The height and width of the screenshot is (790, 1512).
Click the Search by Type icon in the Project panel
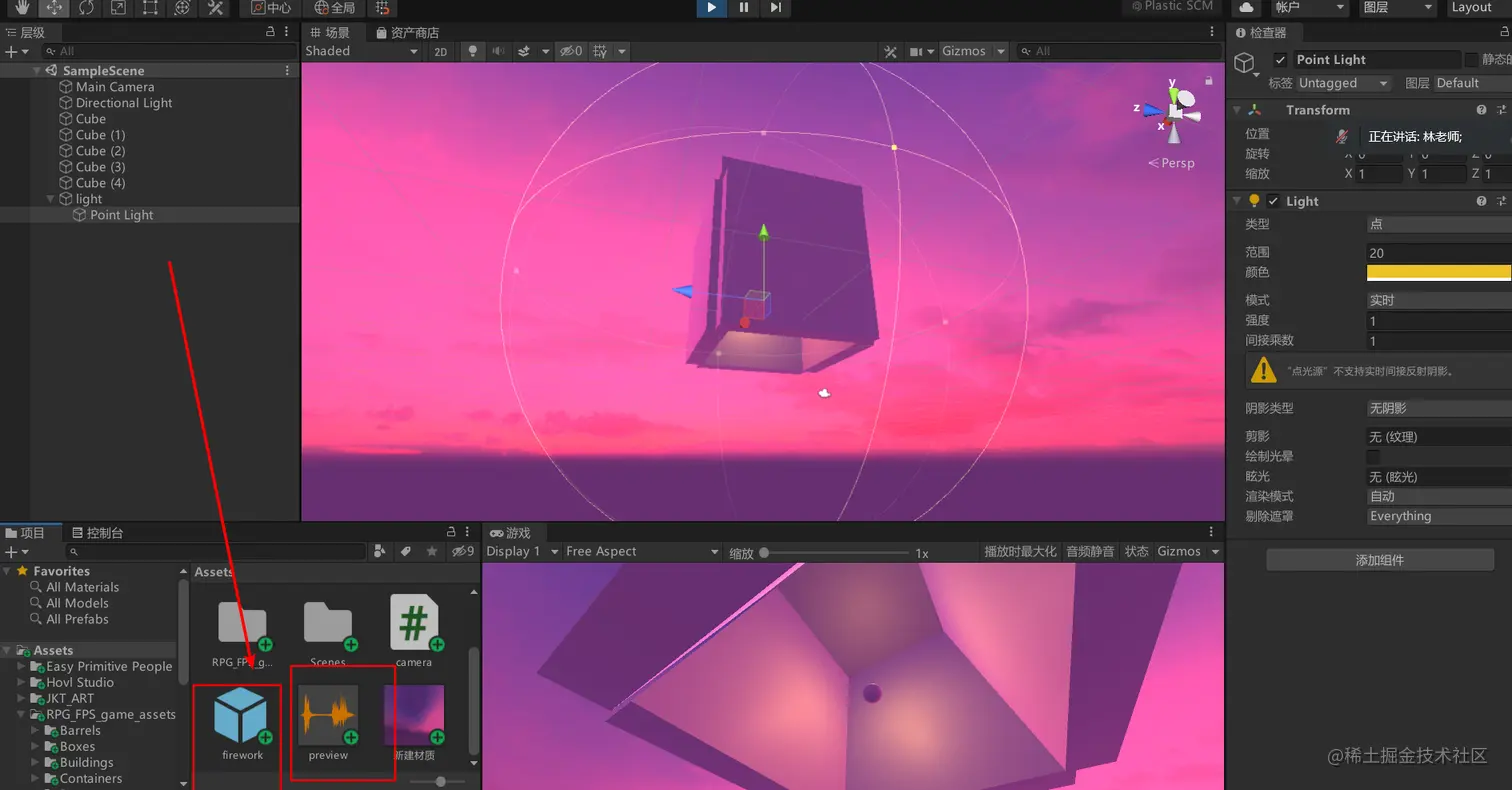pyautogui.click(x=380, y=551)
